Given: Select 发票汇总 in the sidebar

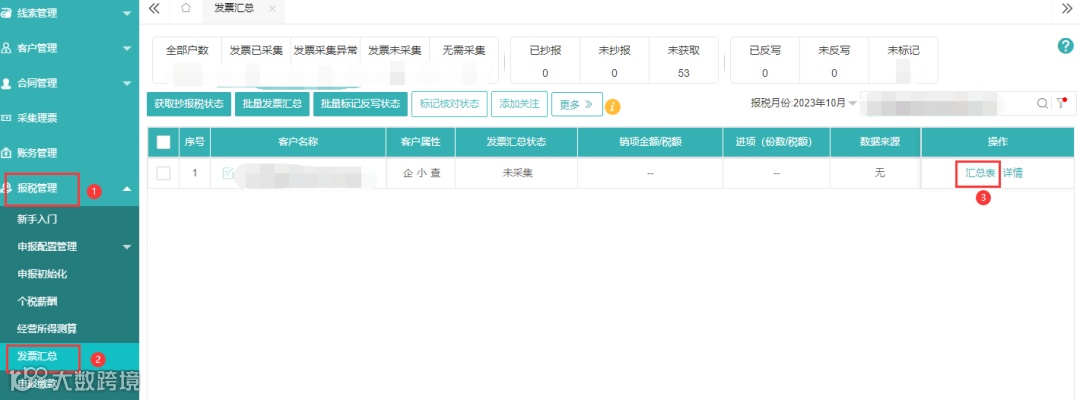Looking at the screenshot, I should [x=37, y=357].
